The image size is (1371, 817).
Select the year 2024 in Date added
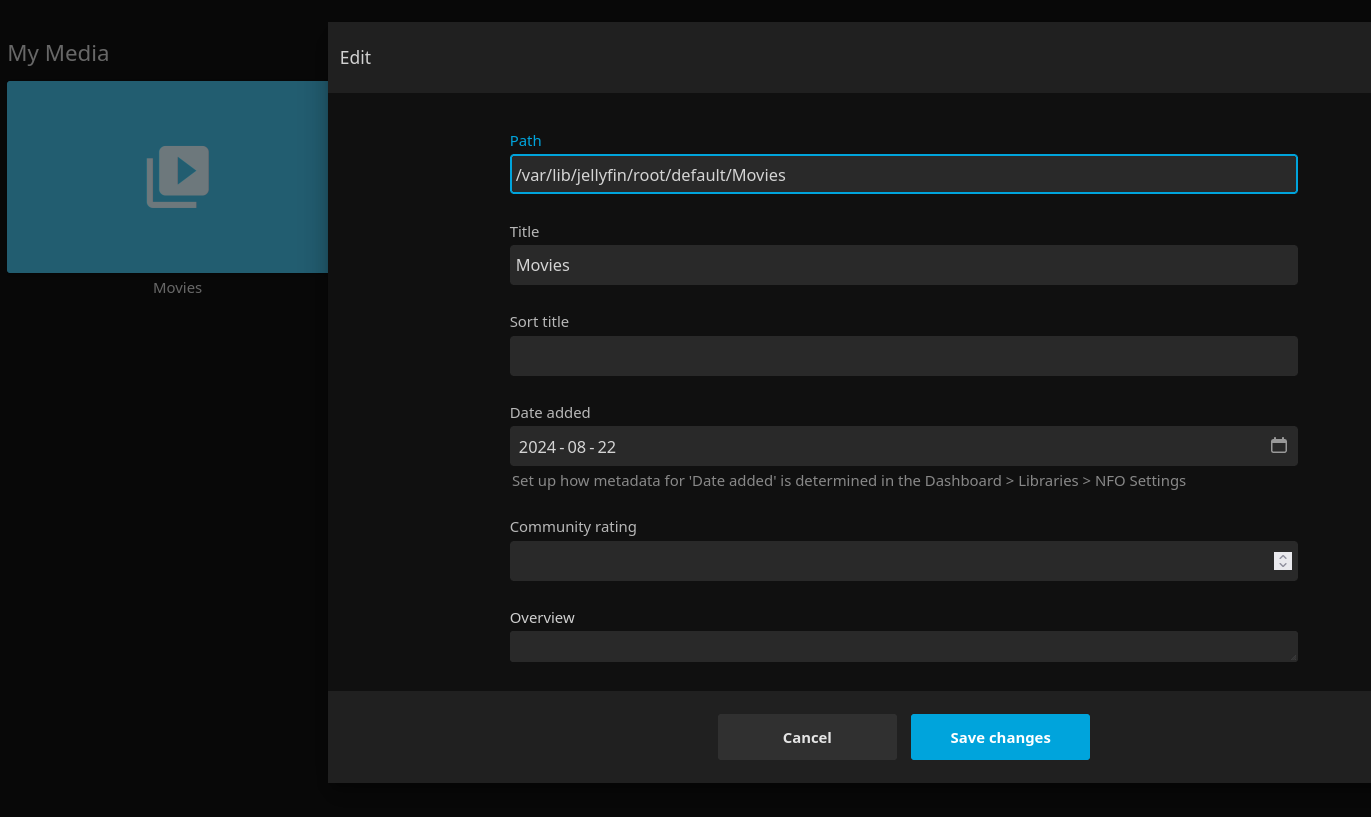pyautogui.click(x=537, y=447)
